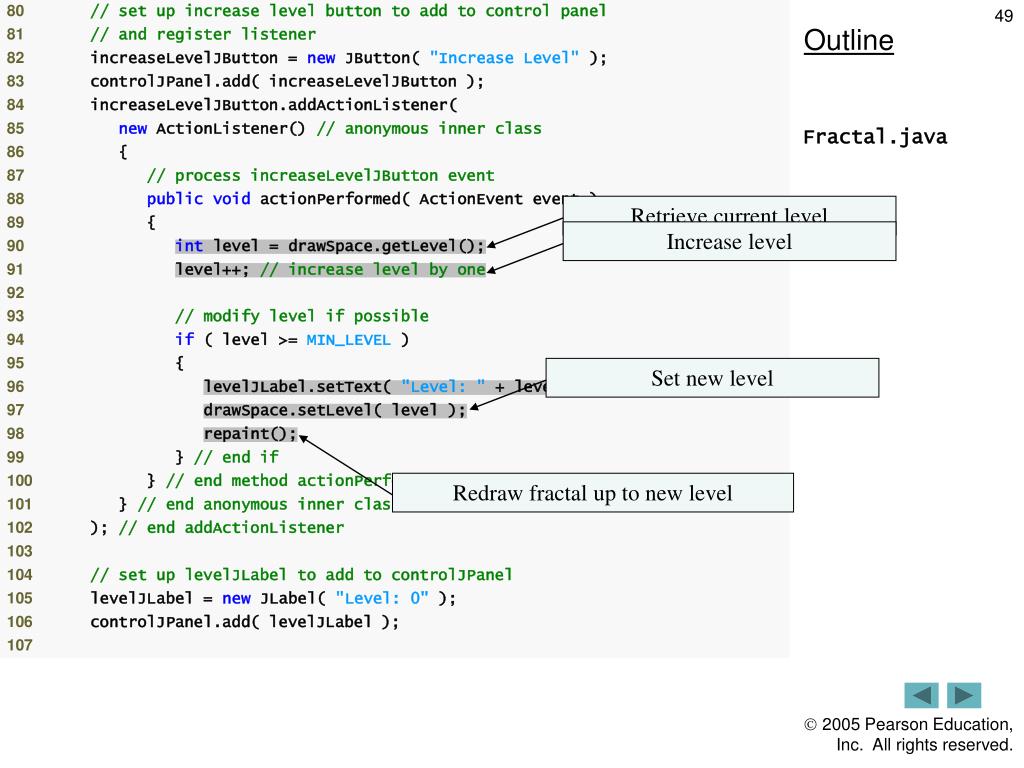Click line 82 creating the Increase Level JButton
This screenshot has height=768, width=1024.
coord(349,58)
